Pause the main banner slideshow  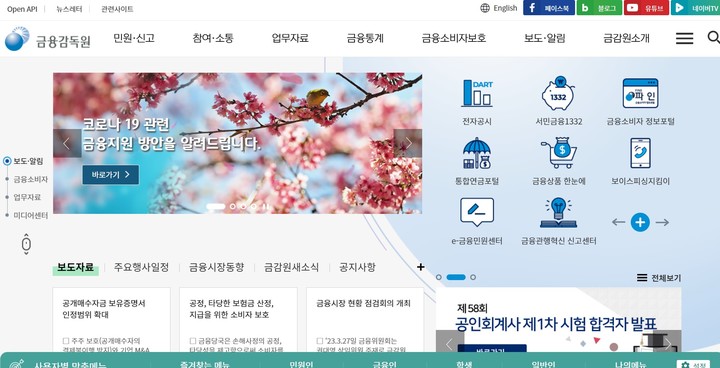pos(265,207)
